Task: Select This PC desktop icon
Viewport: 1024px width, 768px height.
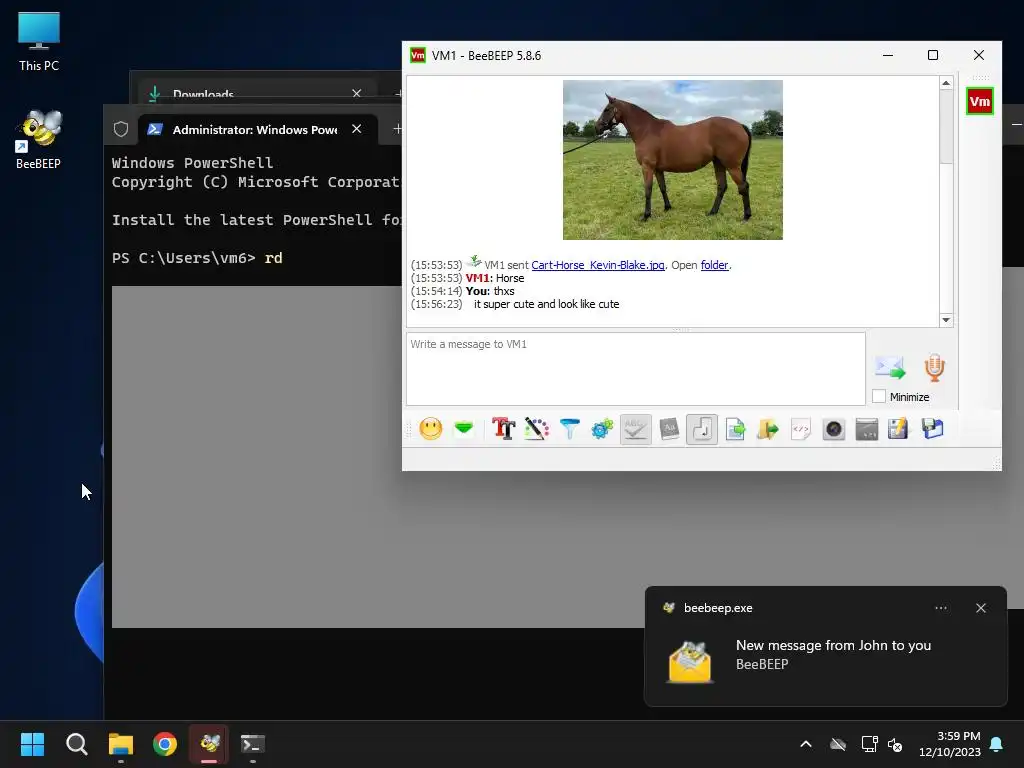Action: point(39,41)
